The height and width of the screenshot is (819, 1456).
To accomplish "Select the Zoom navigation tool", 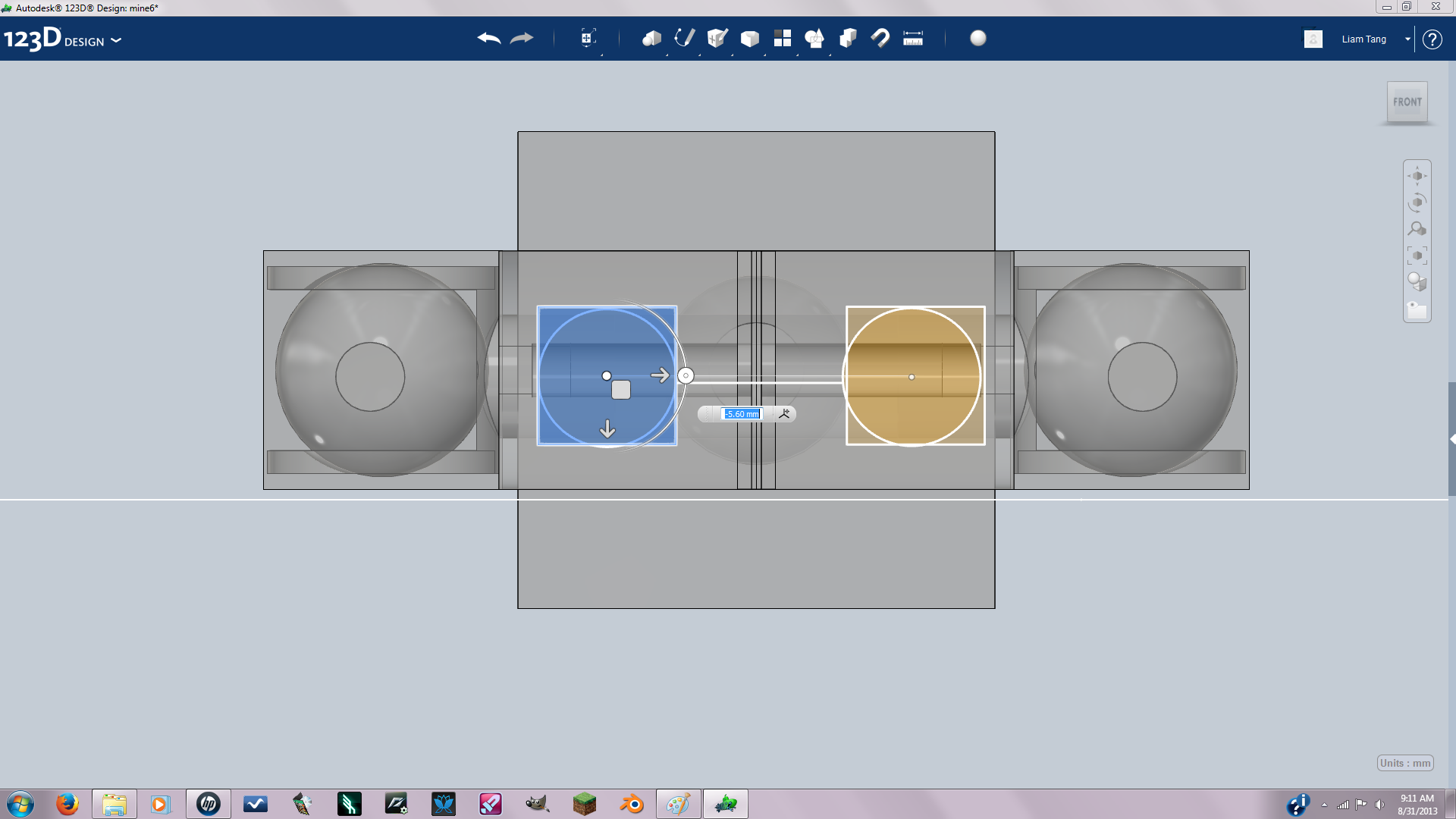I will [1417, 229].
